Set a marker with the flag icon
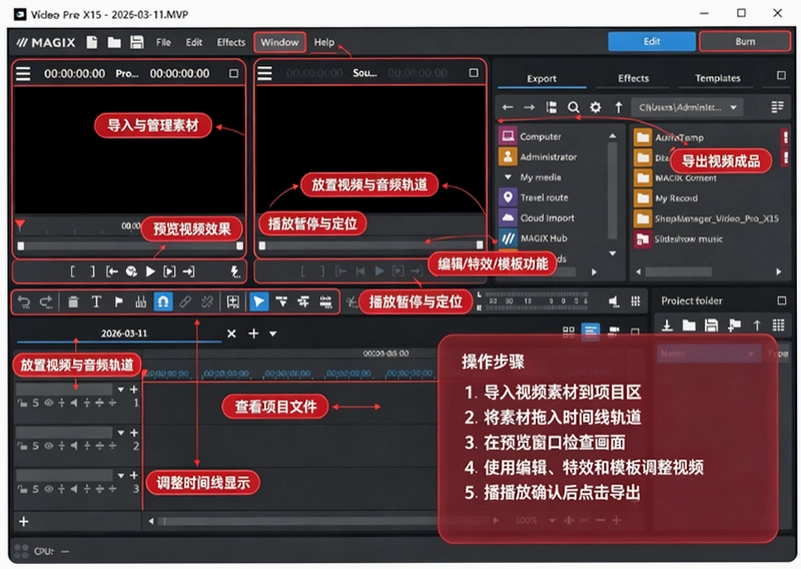 [119, 302]
